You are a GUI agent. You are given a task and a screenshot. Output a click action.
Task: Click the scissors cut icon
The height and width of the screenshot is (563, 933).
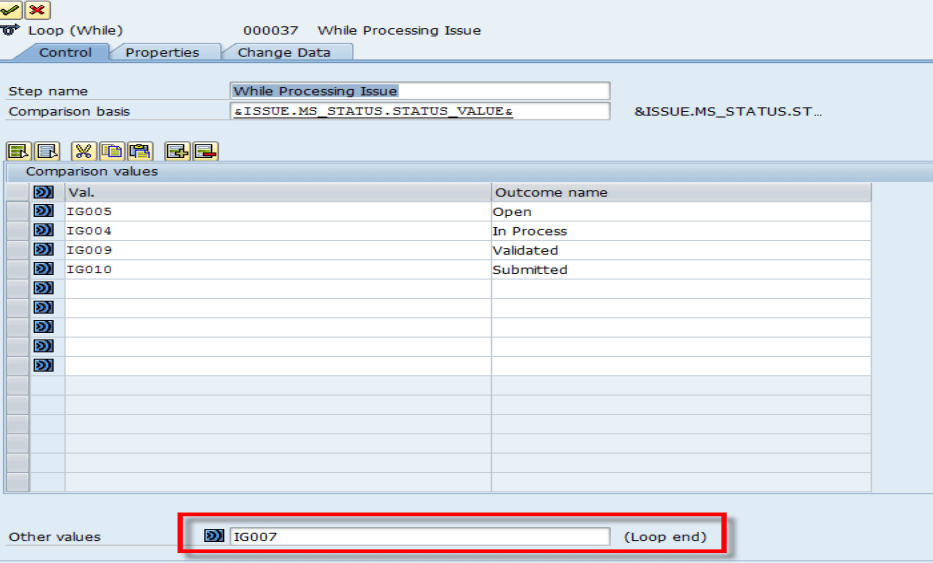tap(83, 151)
